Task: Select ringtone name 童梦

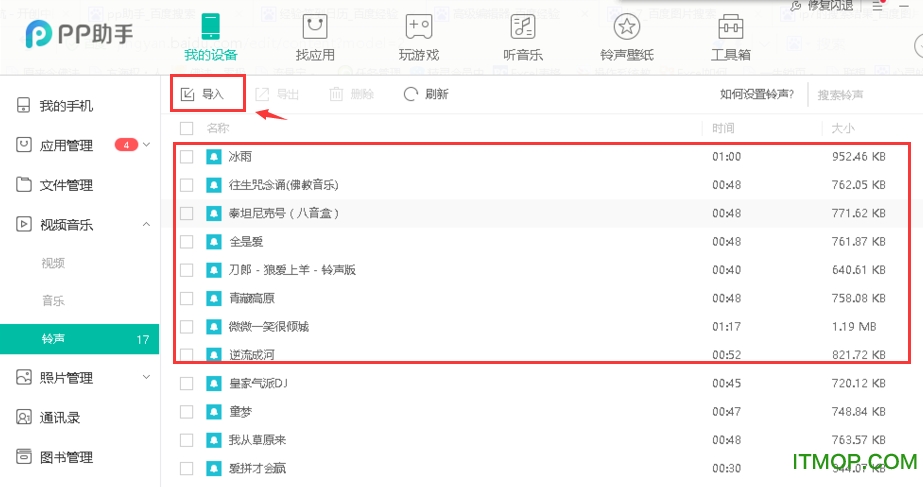Action: (240, 412)
